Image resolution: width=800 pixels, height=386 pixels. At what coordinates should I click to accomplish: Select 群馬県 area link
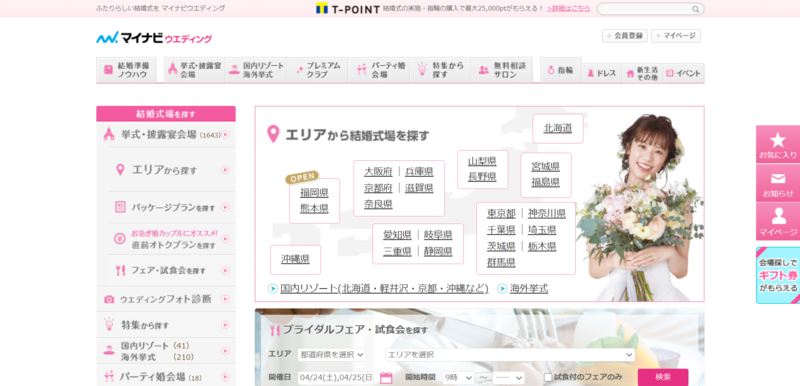(x=501, y=263)
